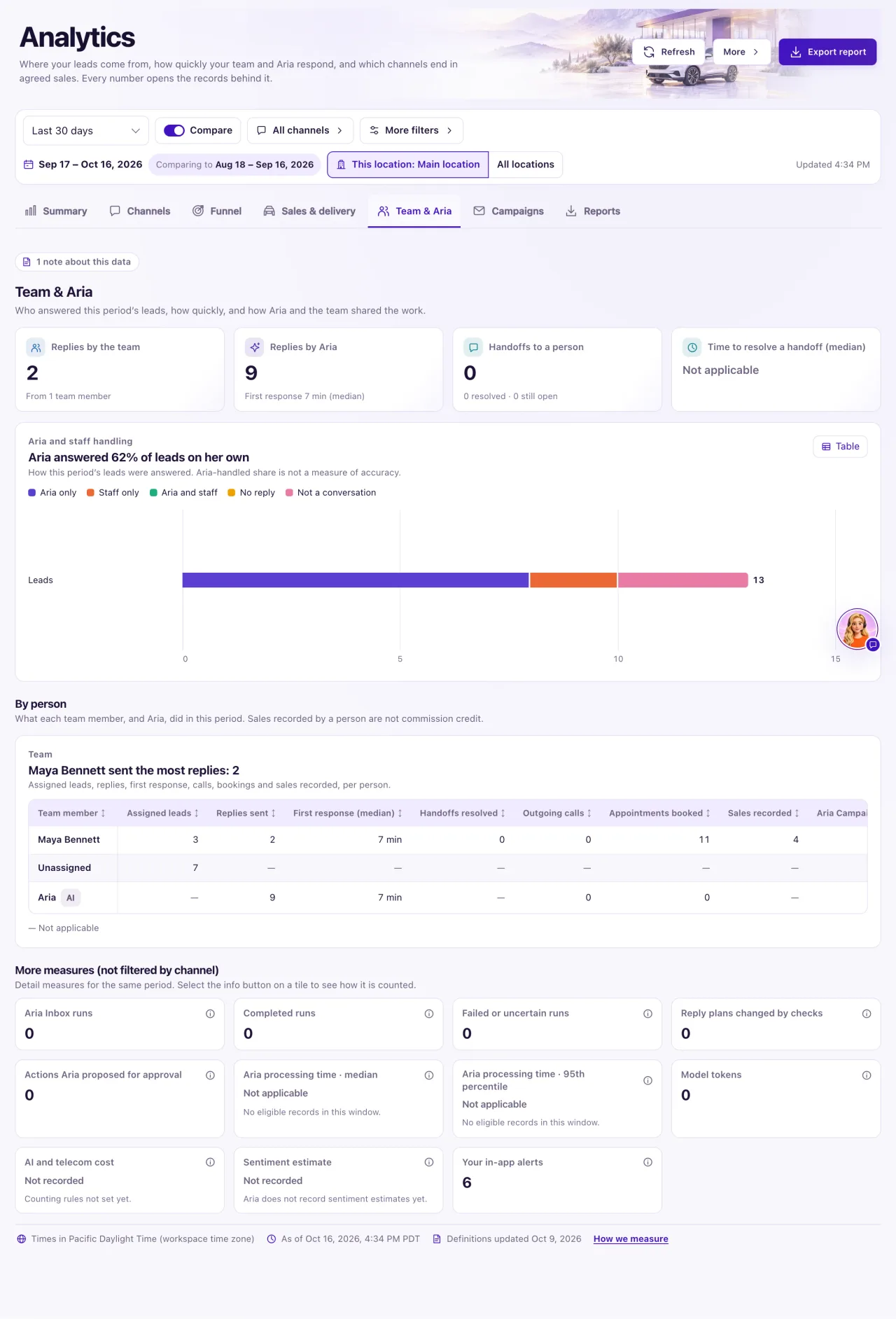Screen dimensions: 896x1319
Task: Click the Sep 17 – Oct 16, 2026 date range
Action: (x=83, y=165)
